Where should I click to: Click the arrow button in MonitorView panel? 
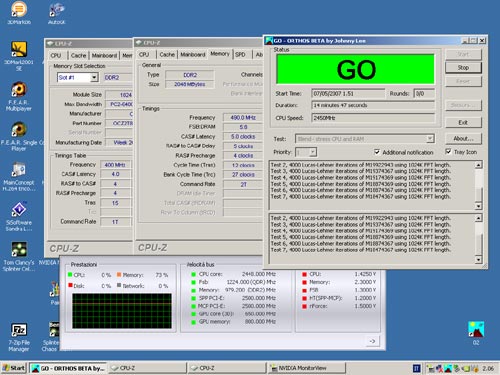click(x=372, y=341)
